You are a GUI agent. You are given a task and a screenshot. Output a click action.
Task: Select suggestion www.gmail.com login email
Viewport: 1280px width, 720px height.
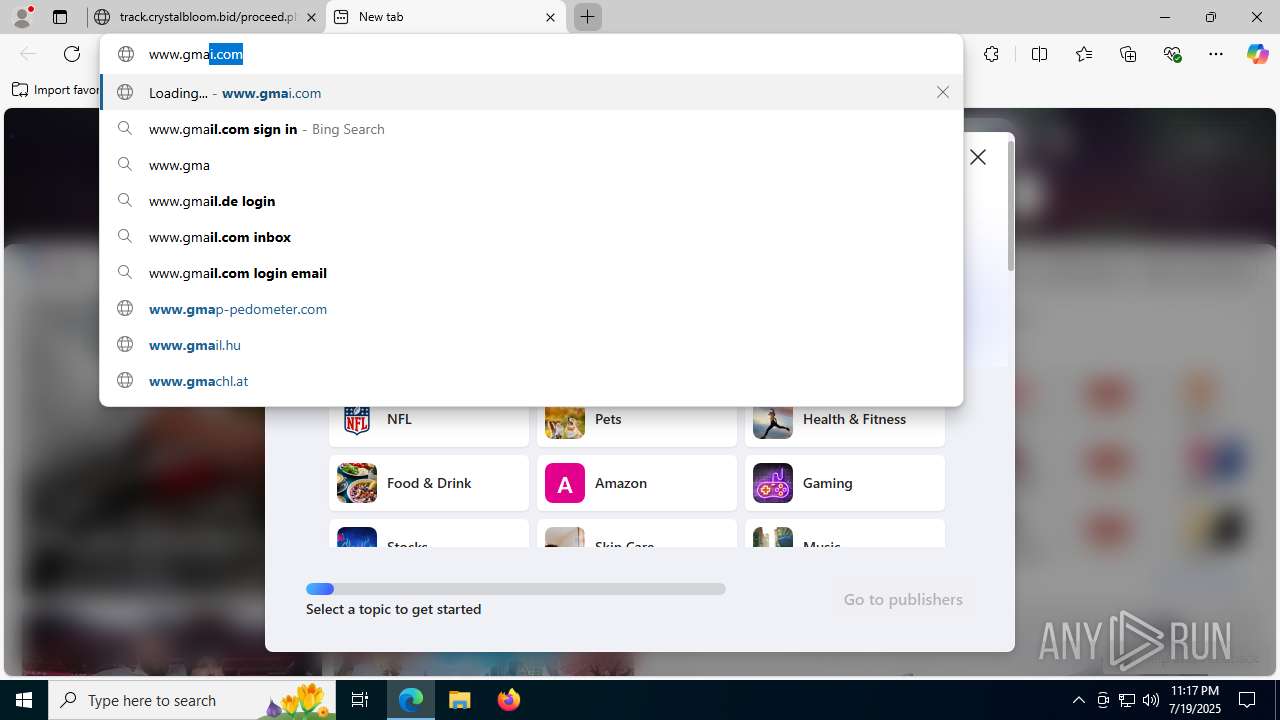(x=531, y=273)
